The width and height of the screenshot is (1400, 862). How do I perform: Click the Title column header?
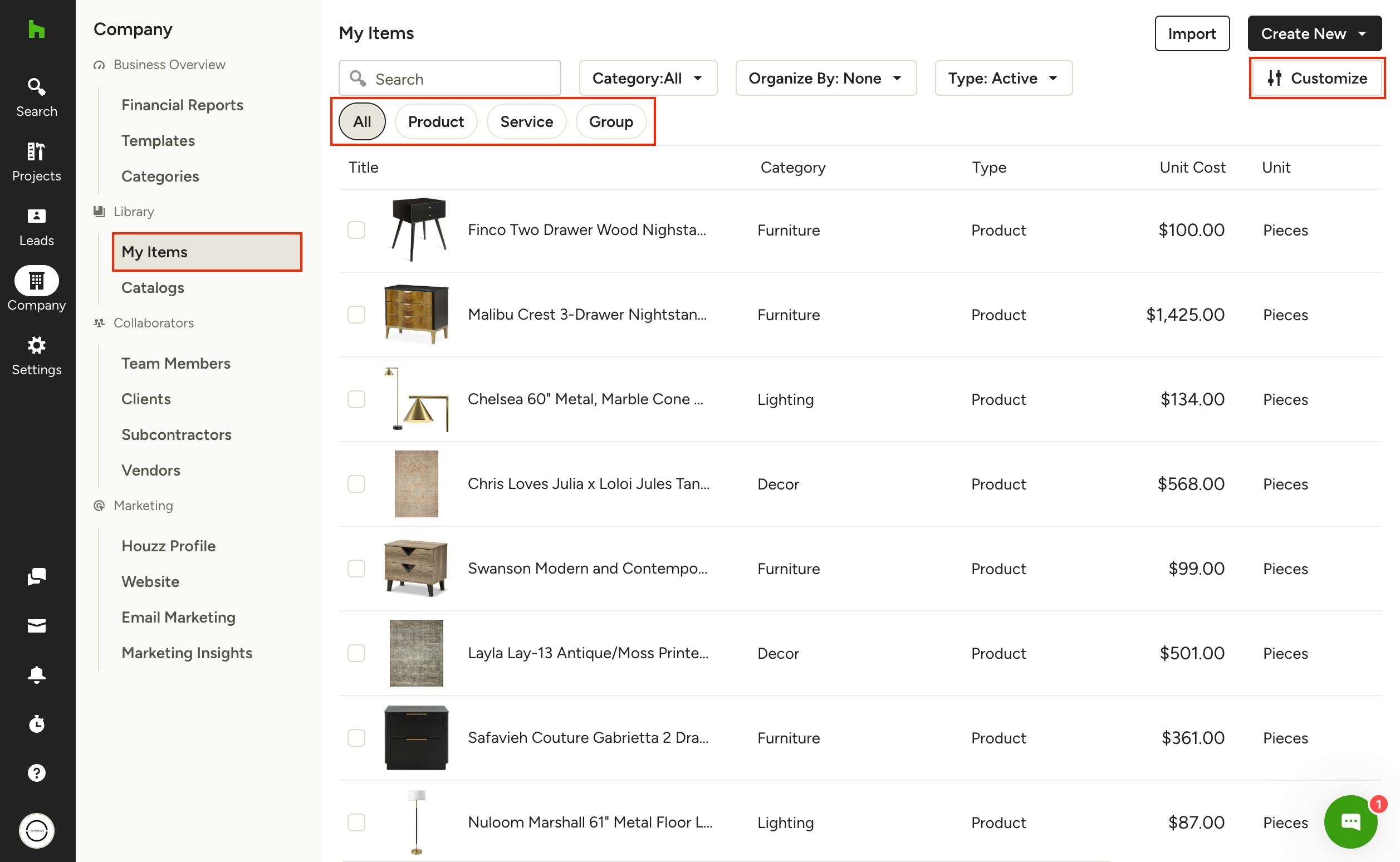pyautogui.click(x=363, y=167)
